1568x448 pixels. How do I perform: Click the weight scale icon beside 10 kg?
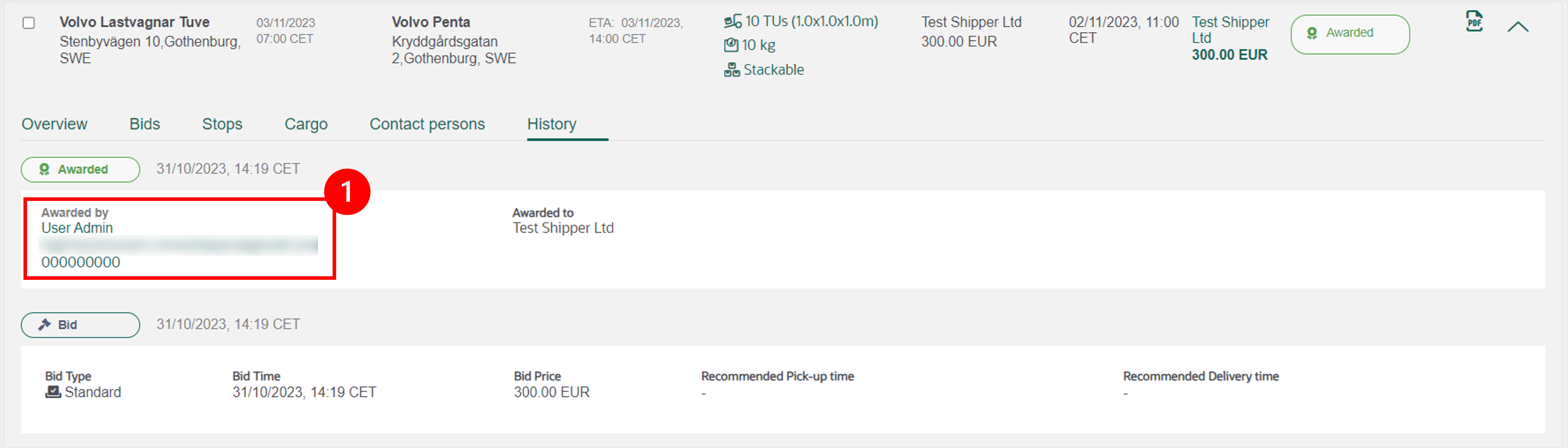731,45
